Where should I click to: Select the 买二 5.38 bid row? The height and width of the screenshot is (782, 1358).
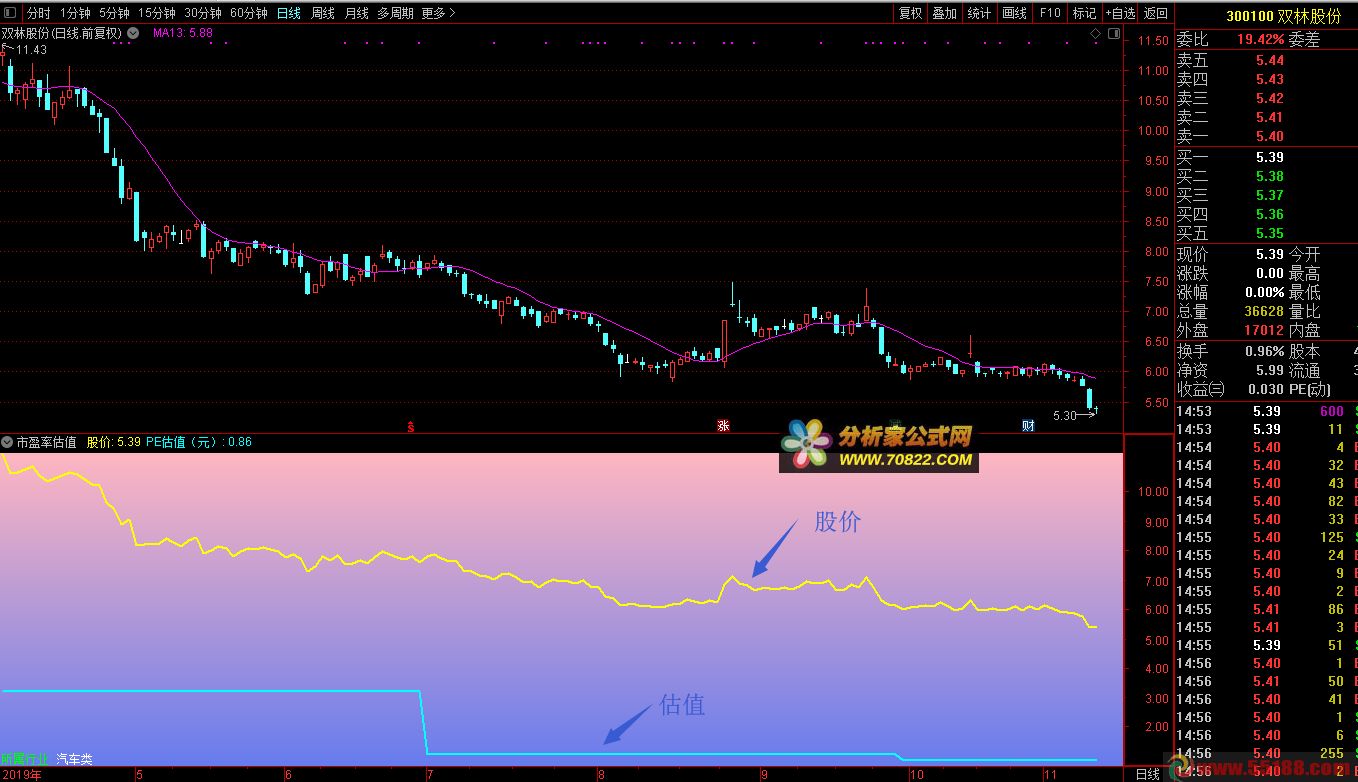(1266, 176)
